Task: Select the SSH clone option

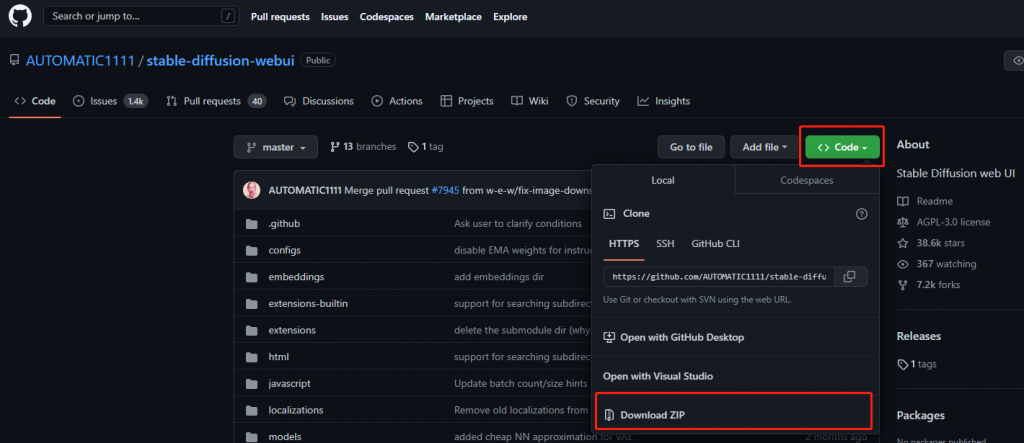Action: [x=665, y=244]
